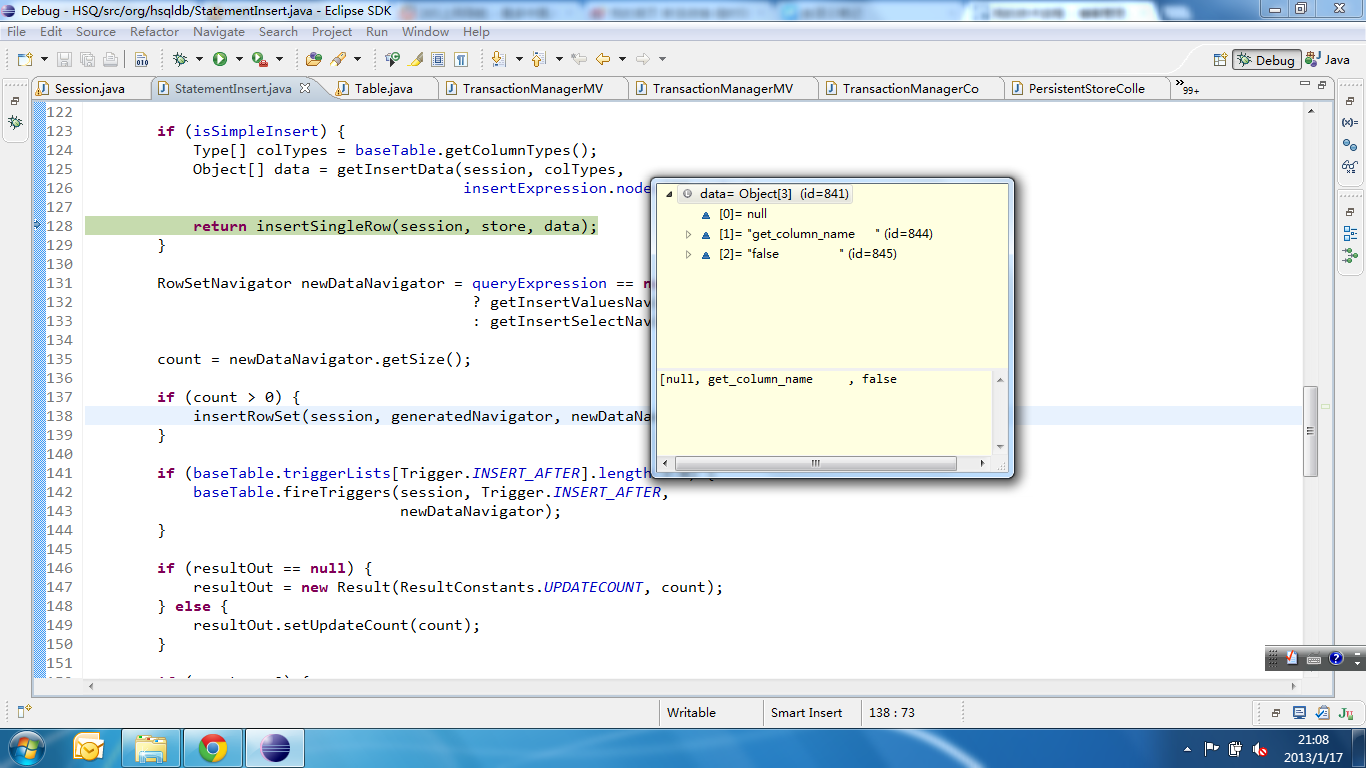The image size is (1366, 768).
Task: Expand the [1] "get_column_name" array element
Action: (x=688, y=234)
